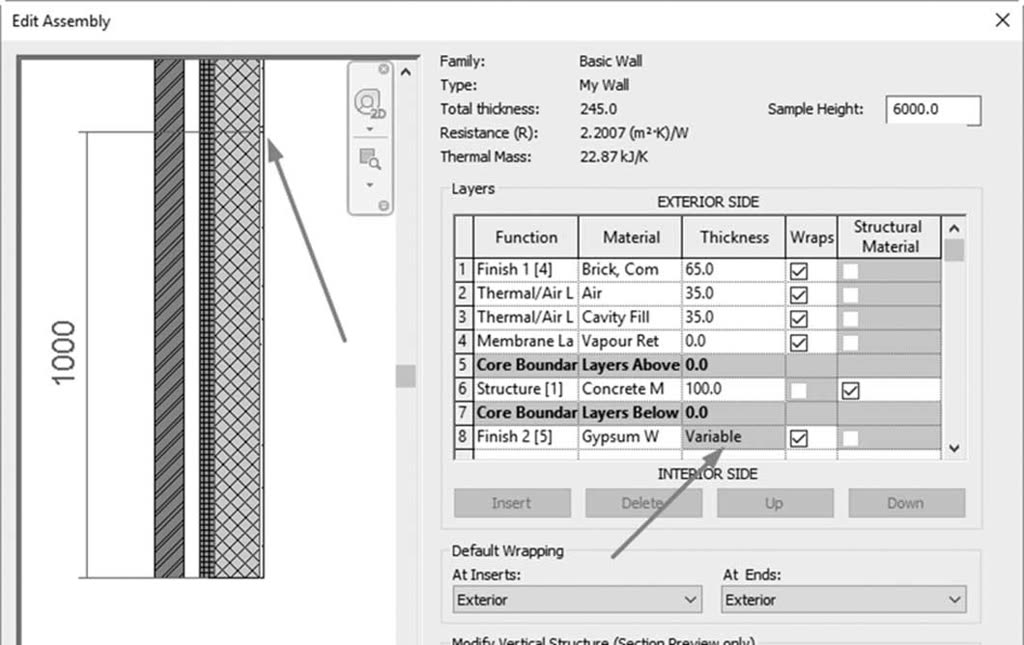1024x645 pixels.
Task: Select the Structure [1] function cell
Action: pos(526,389)
